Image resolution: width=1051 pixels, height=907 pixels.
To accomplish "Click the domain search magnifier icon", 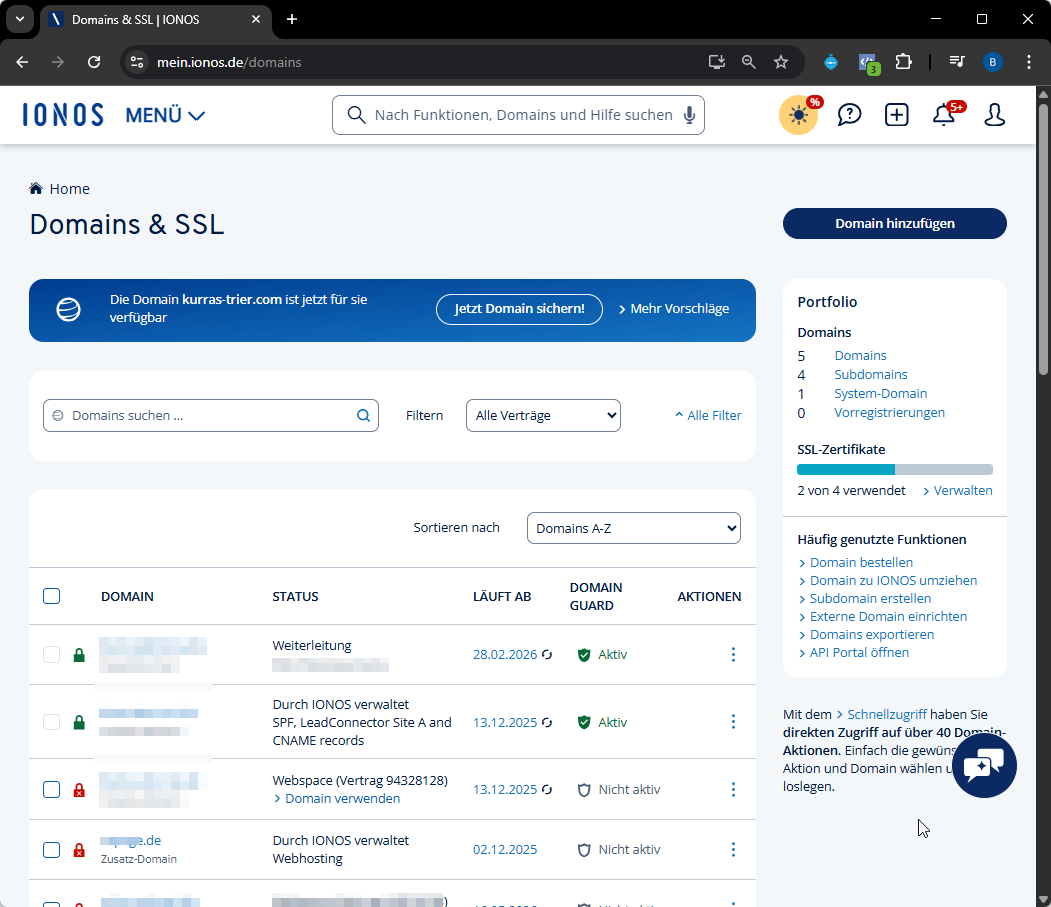I will 363,416.
